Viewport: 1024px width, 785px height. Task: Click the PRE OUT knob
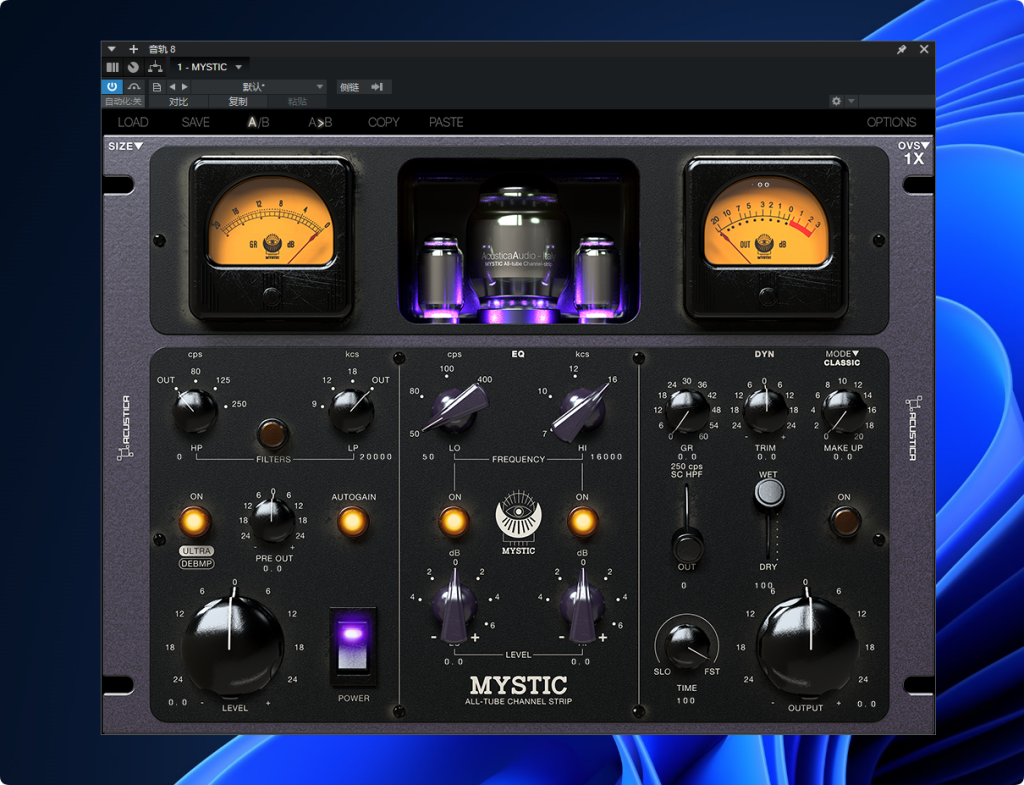point(273,519)
